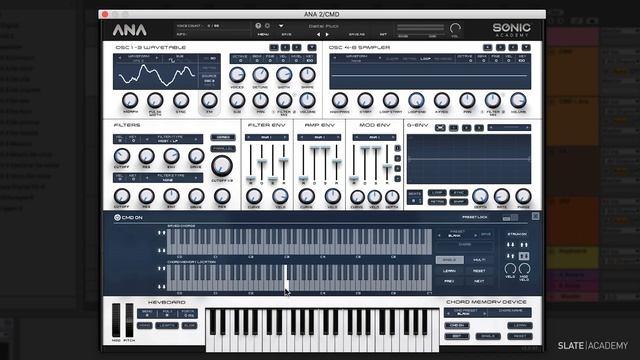Click Saved Chords octave down arrows
This screenshot has height=360, width=640.
click(x=162, y=251)
